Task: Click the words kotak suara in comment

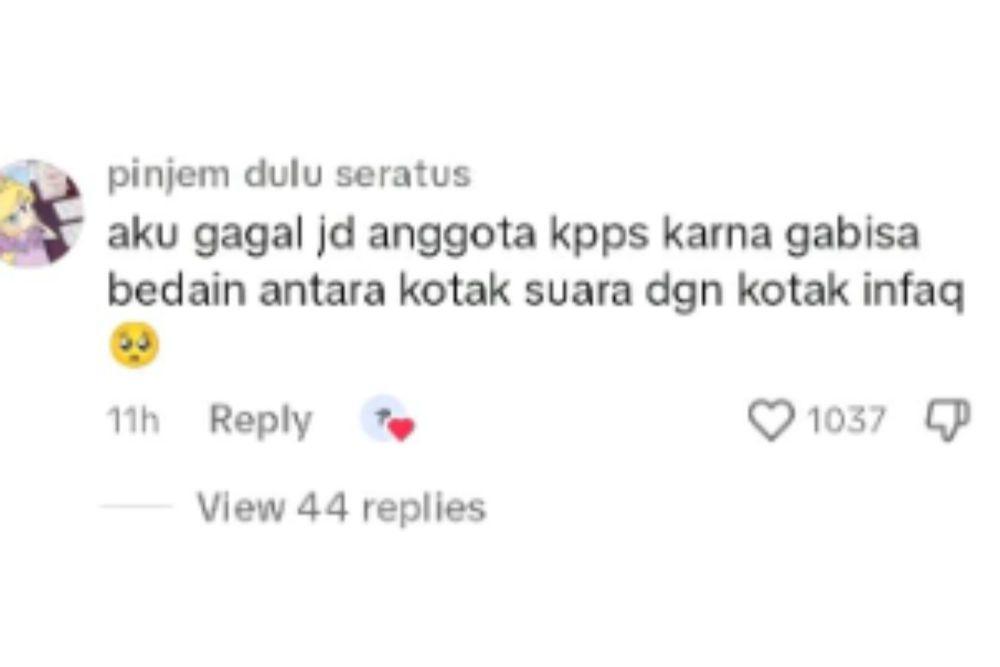Action: 515,291
